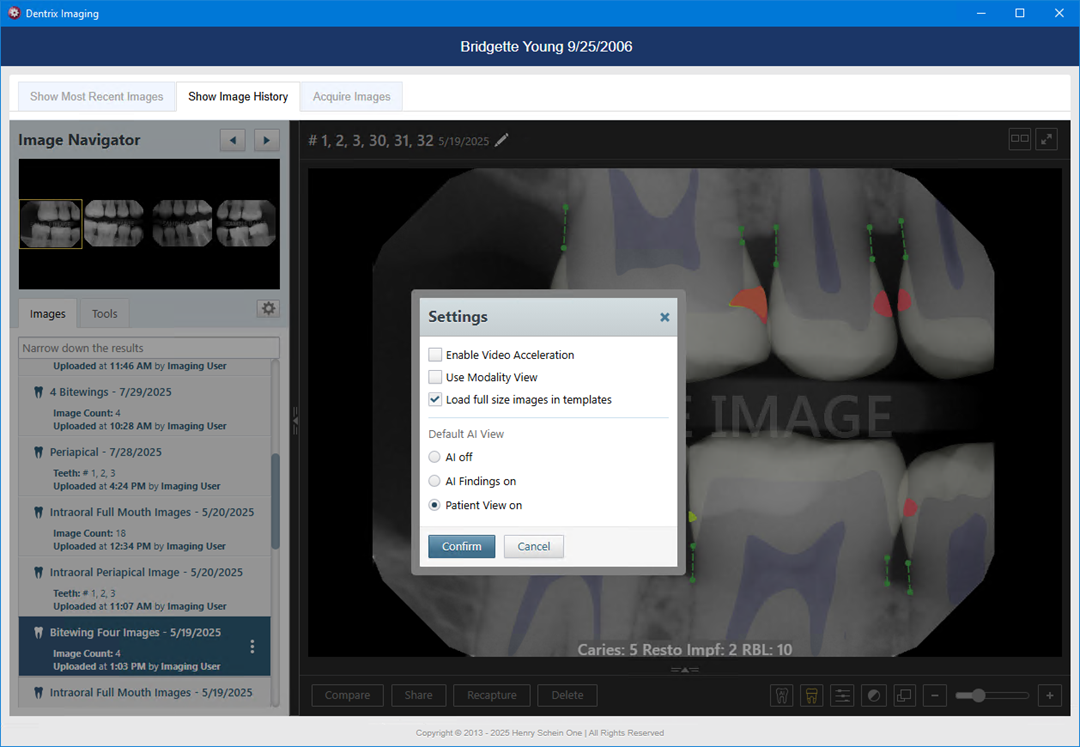Select the first bitewing thumbnail with yellow border
Viewport: 1080px width, 747px height.
[51, 224]
